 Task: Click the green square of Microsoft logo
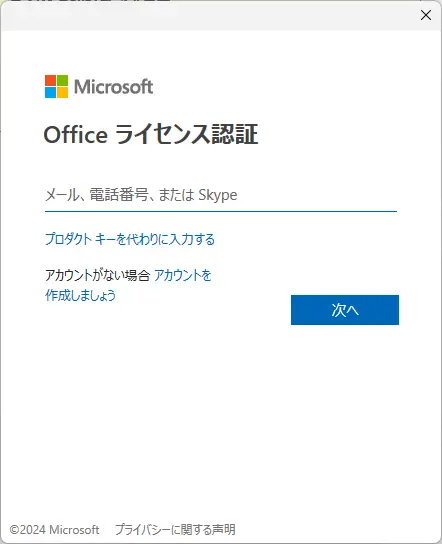coord(62,80)
